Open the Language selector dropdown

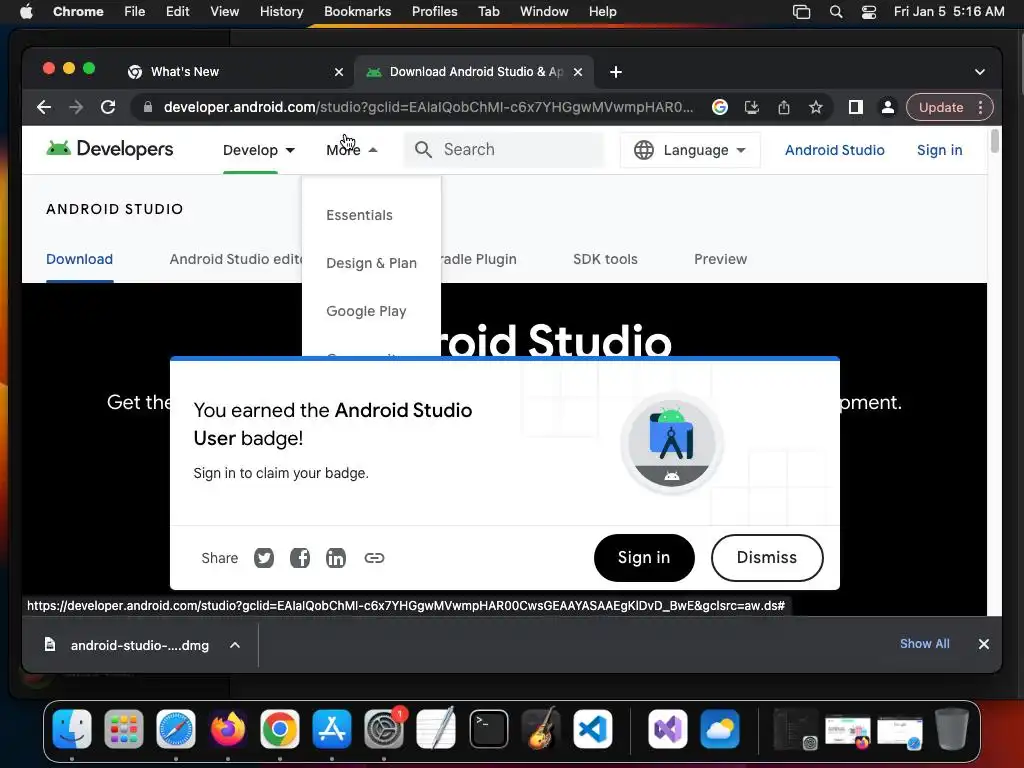point(690,150)
